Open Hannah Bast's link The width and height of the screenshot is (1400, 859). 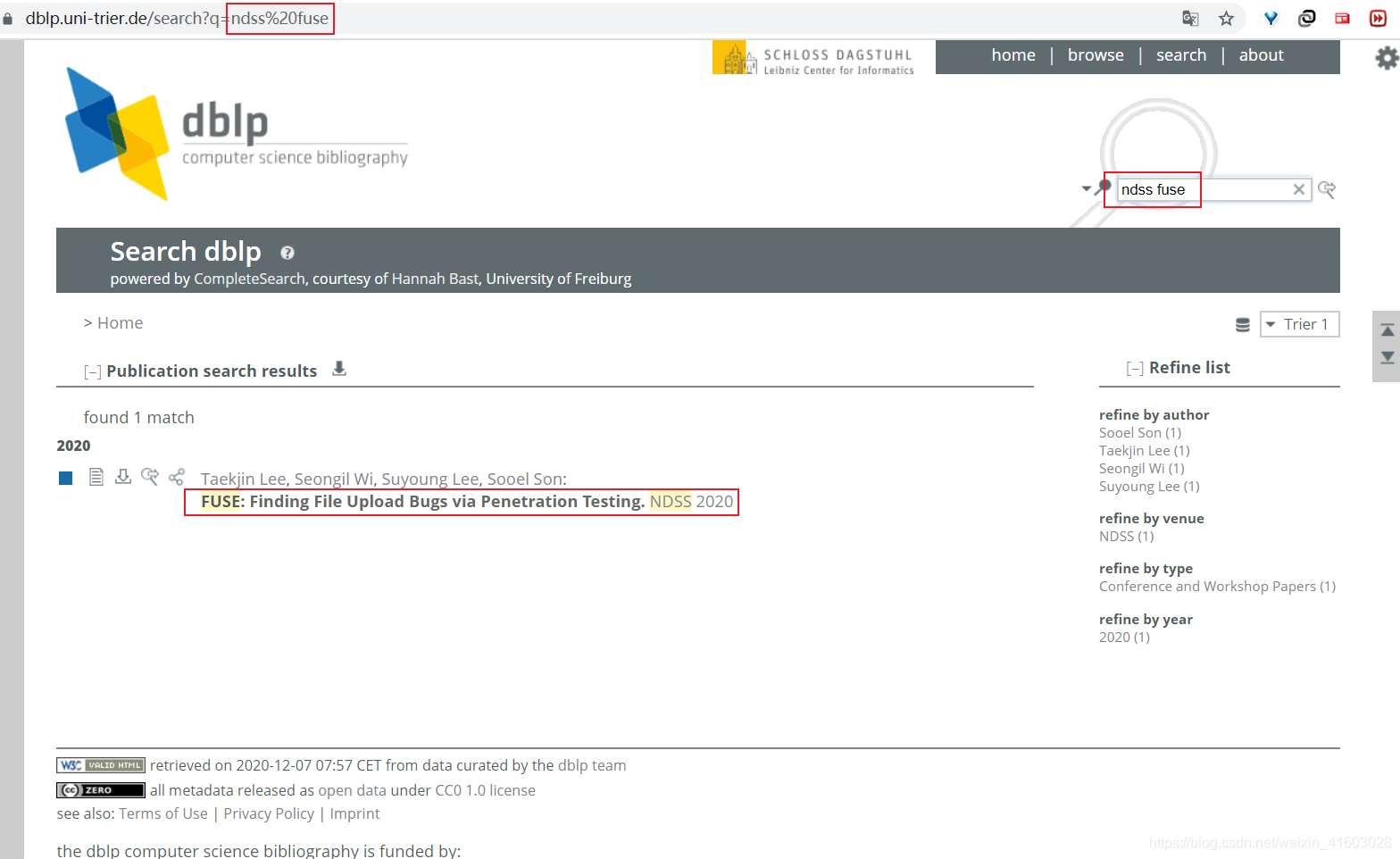pyautogui.click(x=436, y=279)
